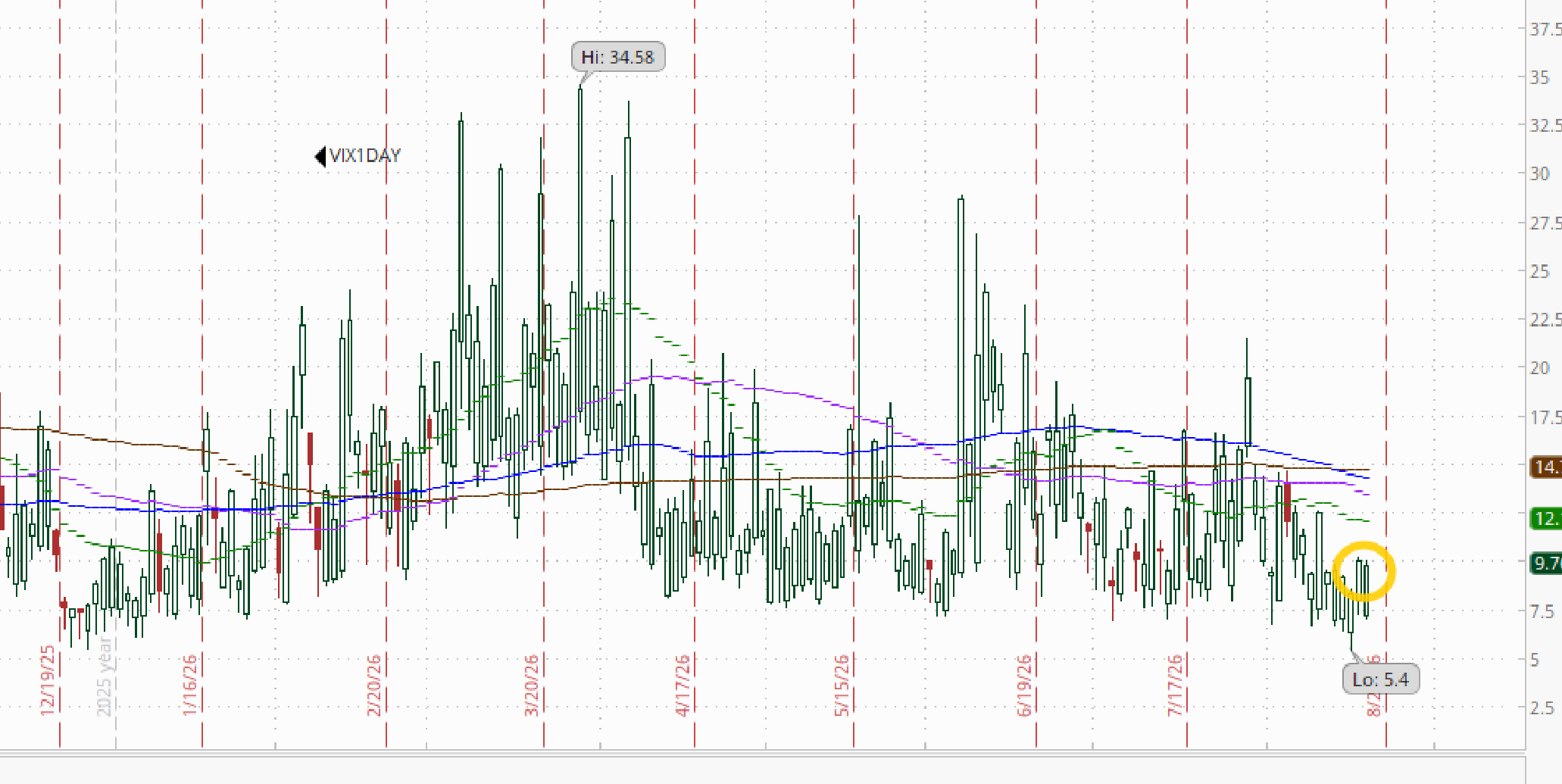
Task: Click the 22.5 level on price axis
Action: tap(1545, 320)
